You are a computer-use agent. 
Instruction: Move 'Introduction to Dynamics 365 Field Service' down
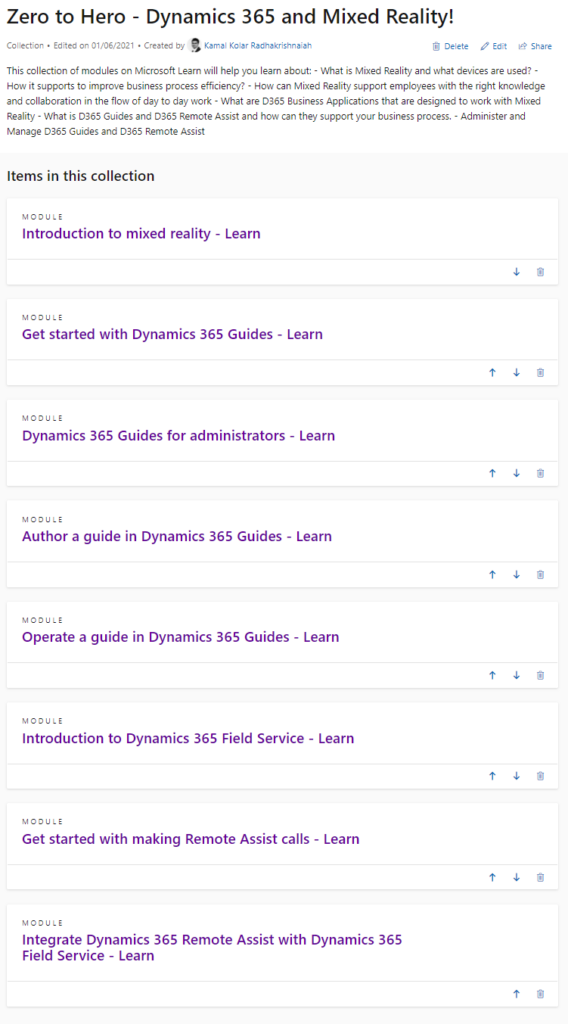516,776
